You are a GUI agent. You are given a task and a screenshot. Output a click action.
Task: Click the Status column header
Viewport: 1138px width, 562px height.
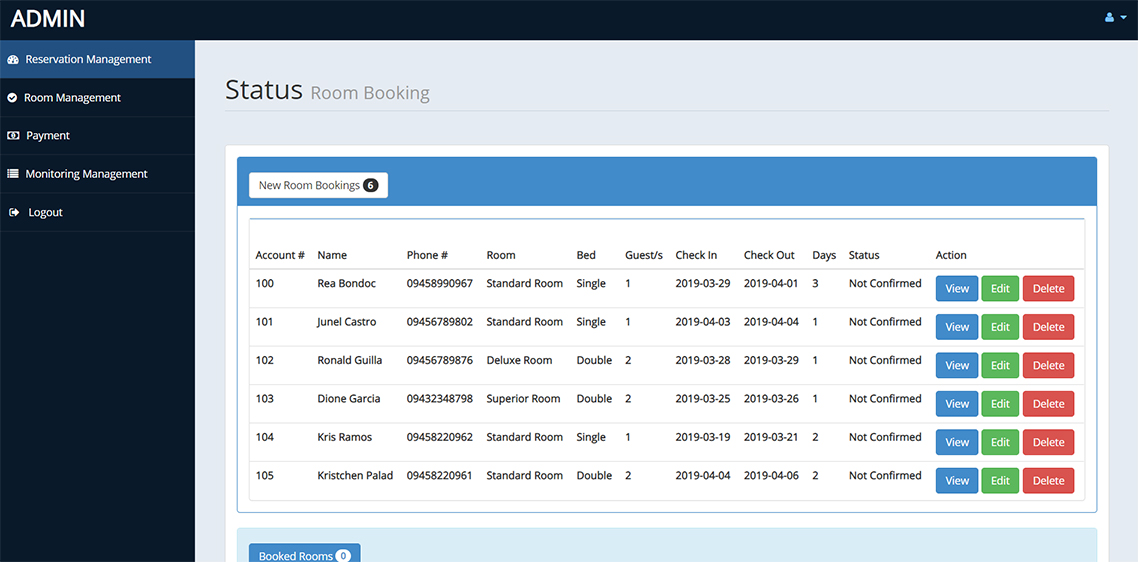coord(864,256)
